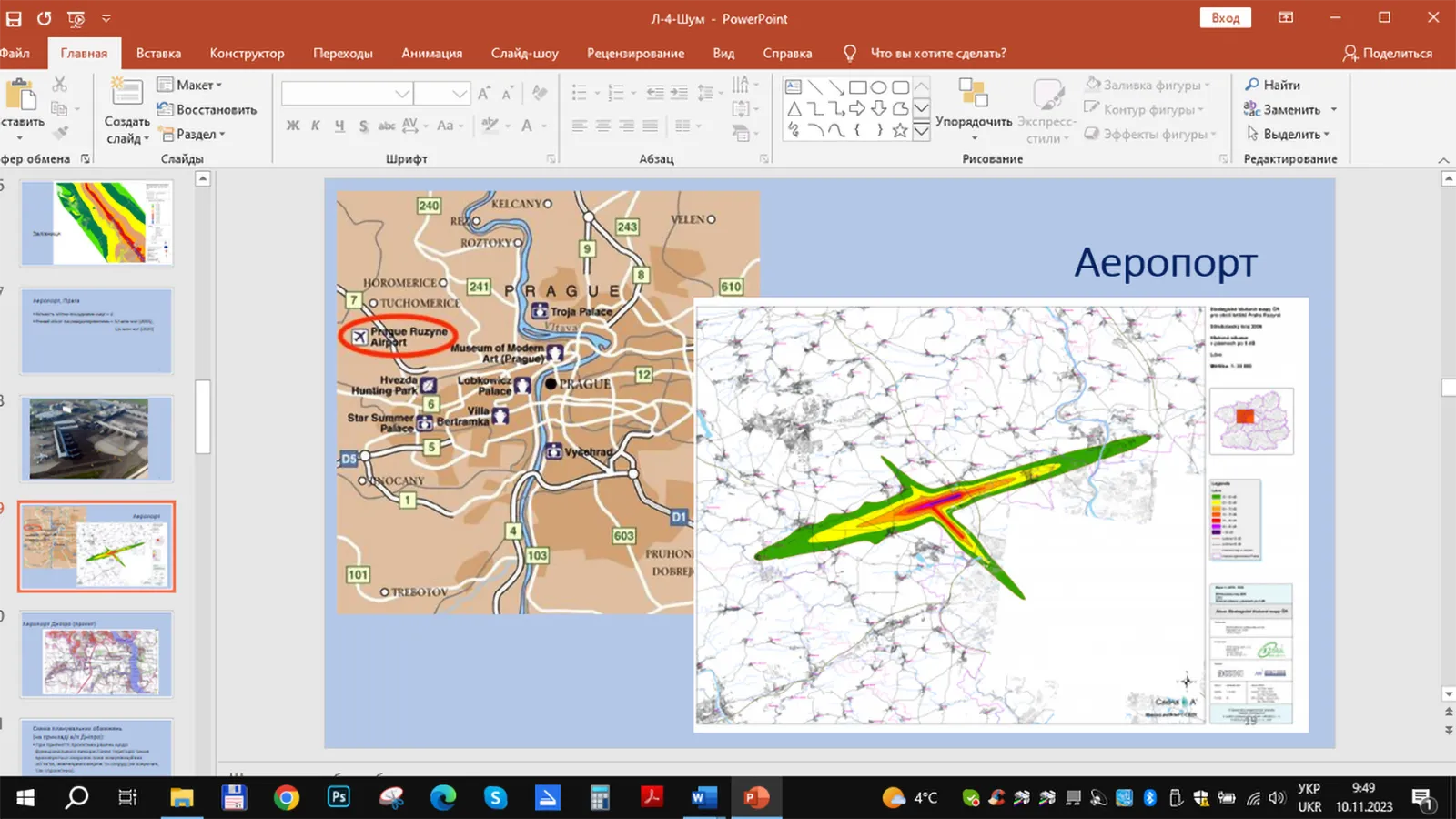
Task: Insert text box shape
Action: point(794,87)
